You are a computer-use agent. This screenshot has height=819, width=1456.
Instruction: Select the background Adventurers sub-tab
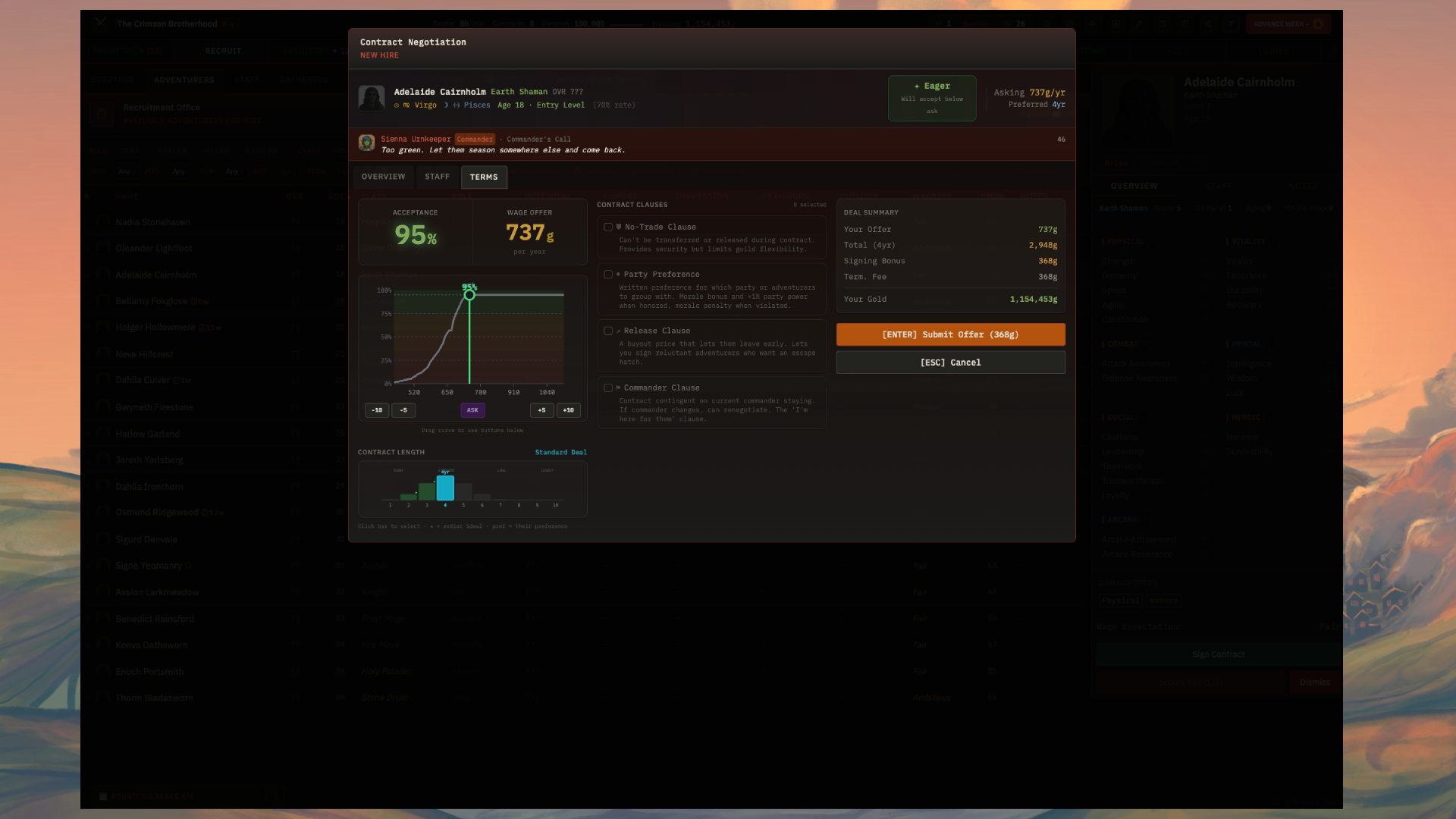(184, 80)
